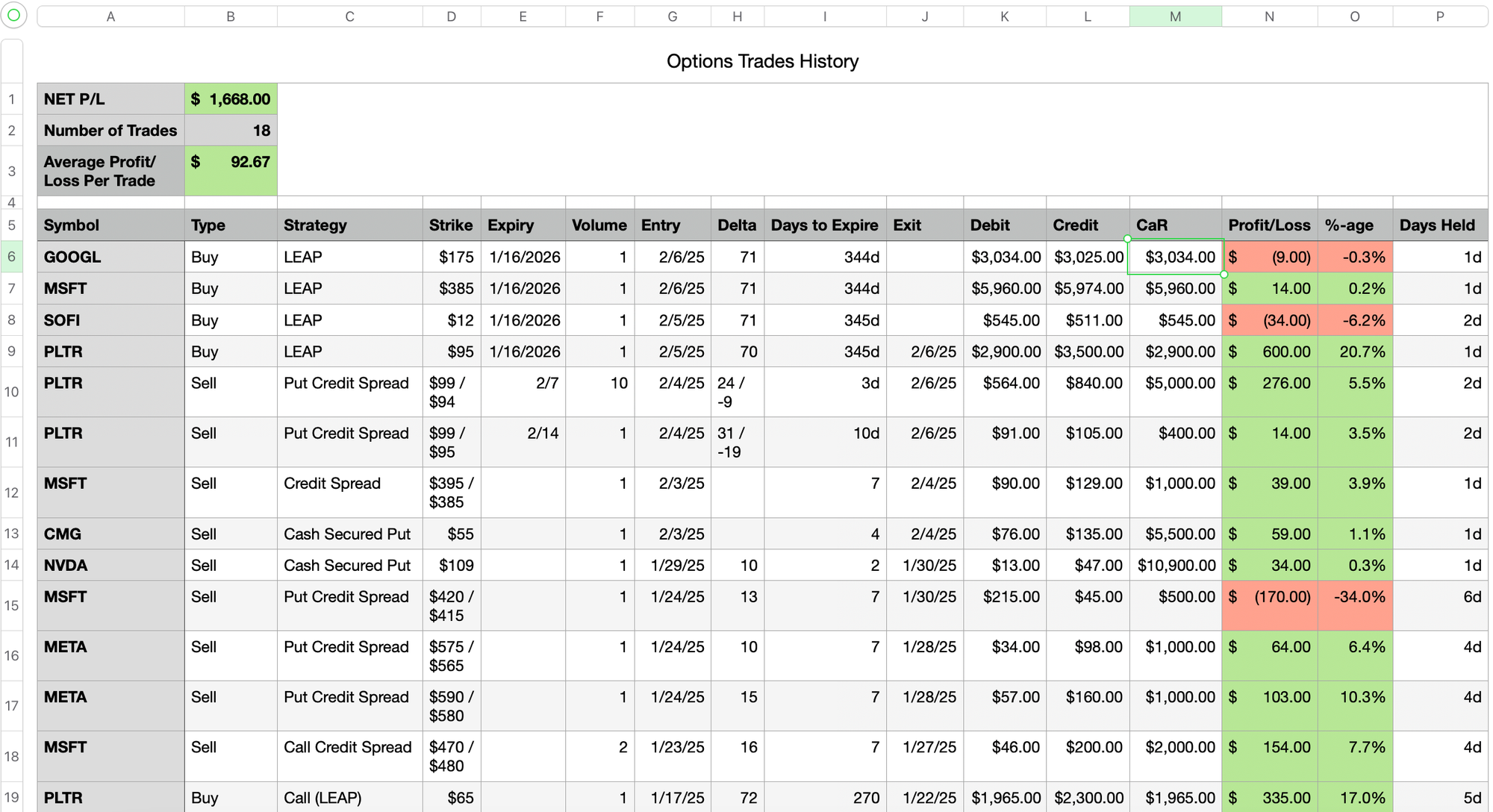
Task: Select the NVDA symbol cell
Action: click(110, 565)
